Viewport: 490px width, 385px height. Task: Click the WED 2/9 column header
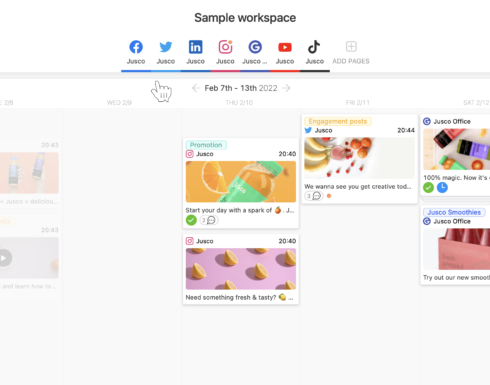pyautogui.click(x=119, y=103)
